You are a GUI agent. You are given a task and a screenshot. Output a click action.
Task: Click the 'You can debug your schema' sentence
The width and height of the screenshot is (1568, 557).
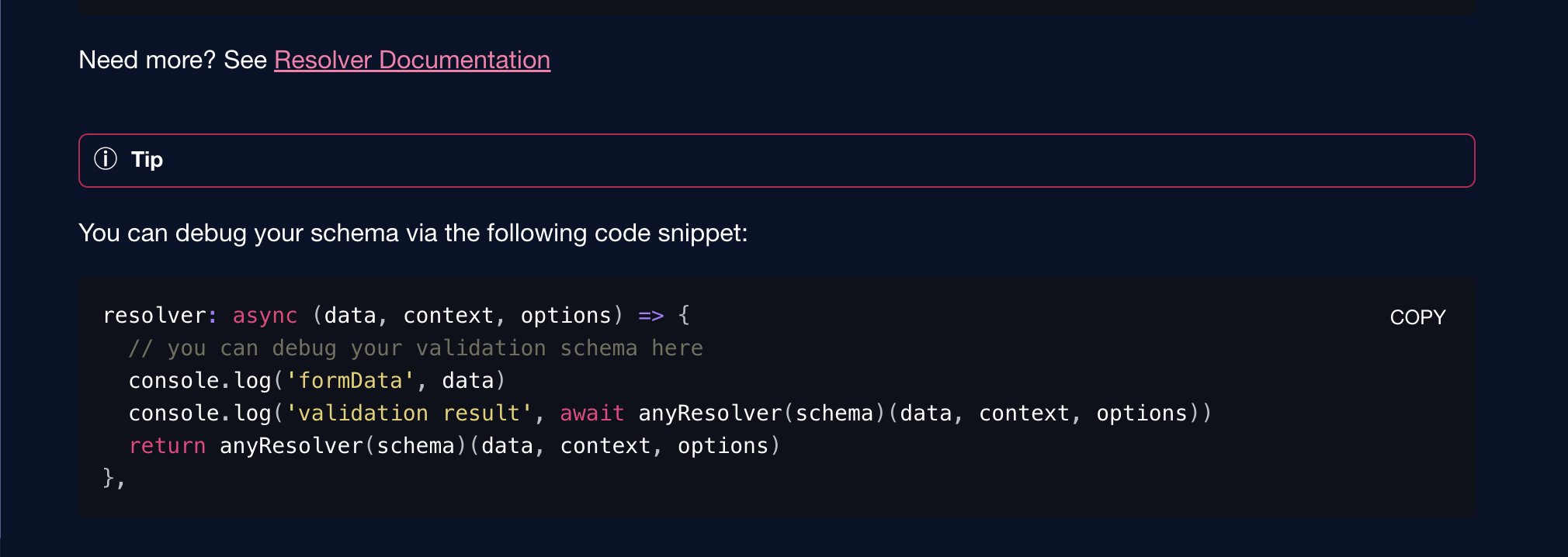413,233
